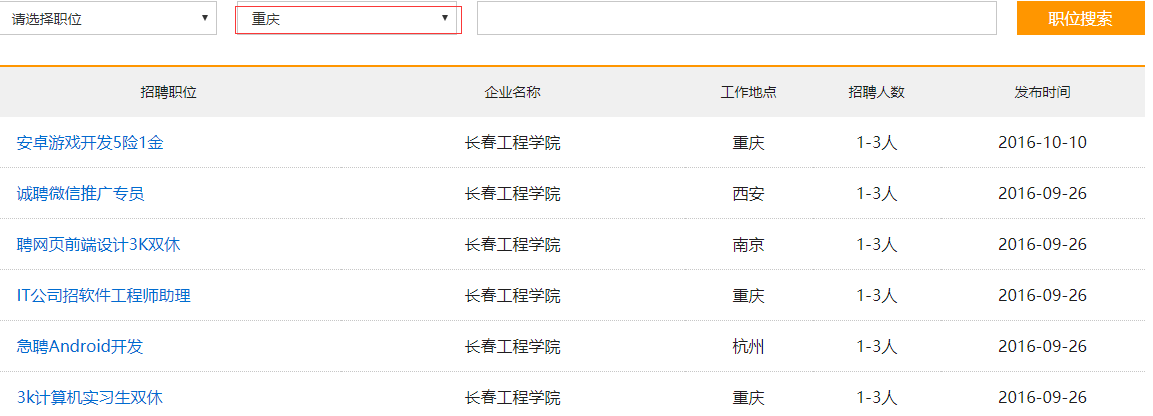Click the 招聘职位 column header
This screenshot has width=1153, height=416.
(169, 92)
